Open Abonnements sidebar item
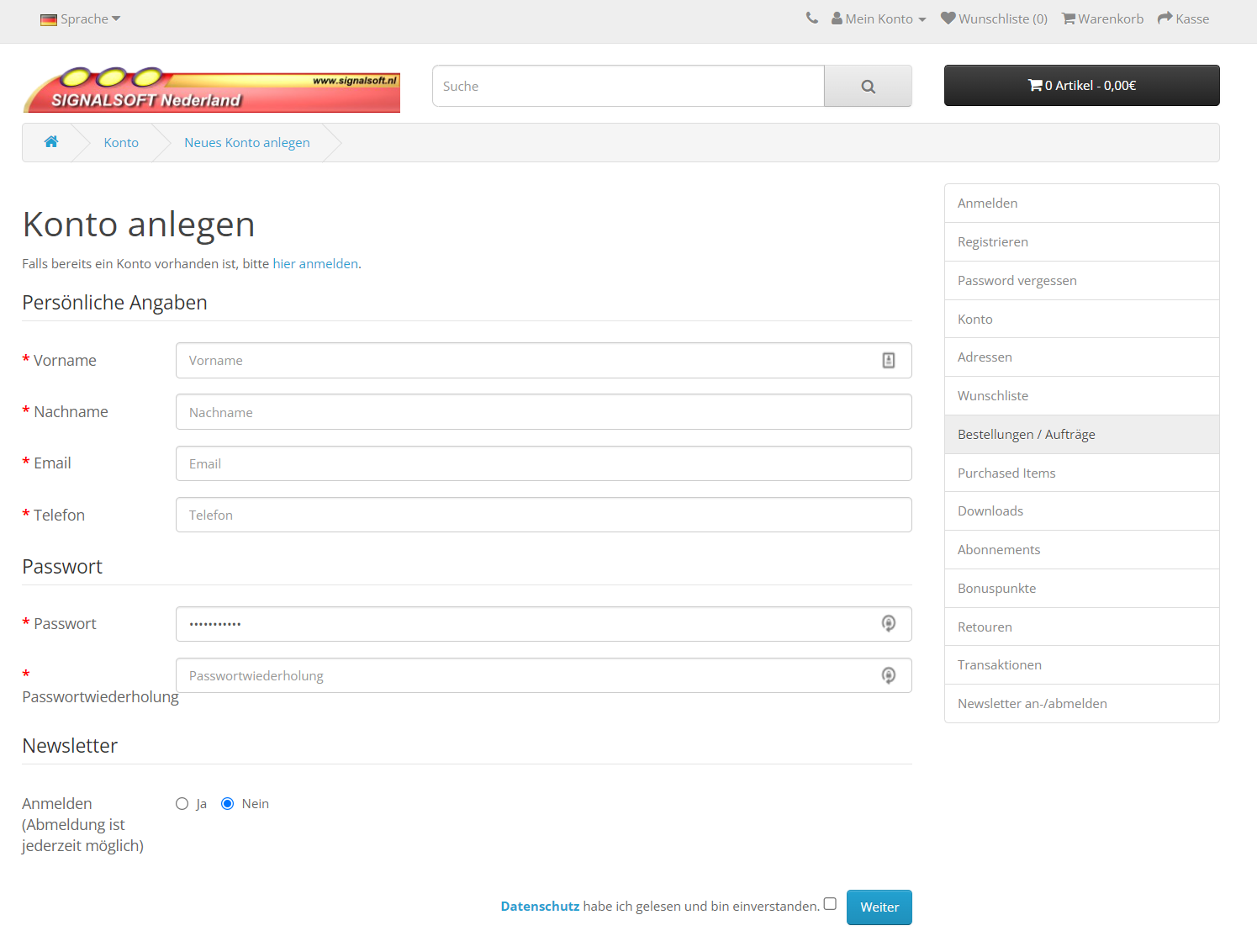The width and height of the screenshot is (1257, 952). (x=1081, y=550)
